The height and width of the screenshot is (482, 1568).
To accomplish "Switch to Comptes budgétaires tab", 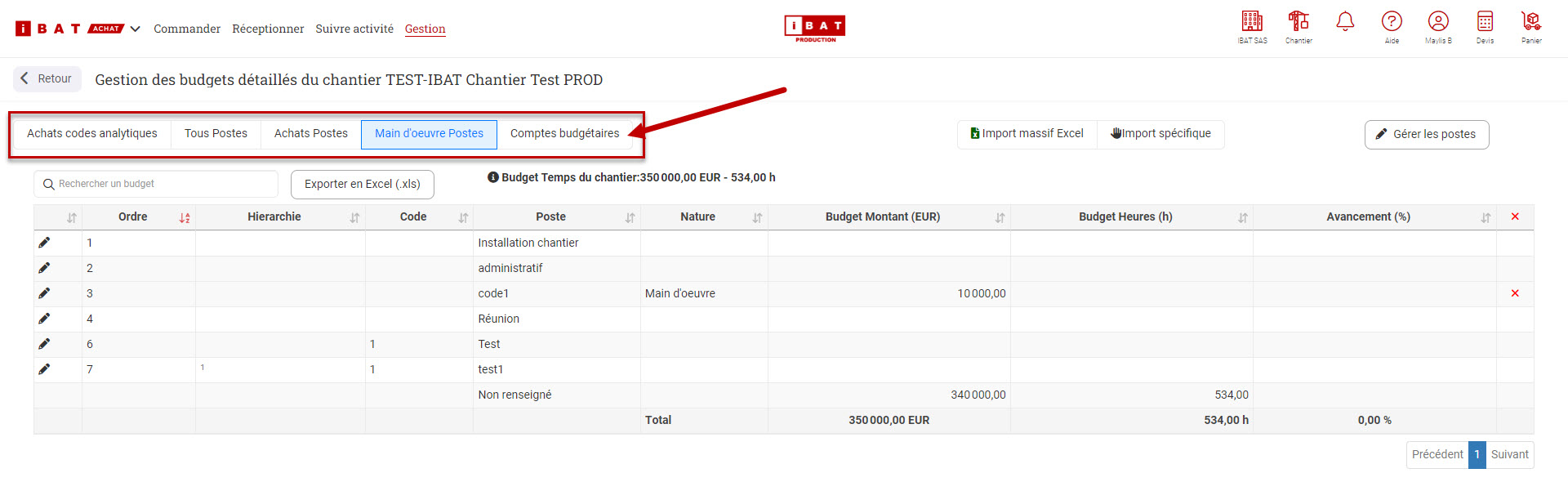I will [564, 133].
